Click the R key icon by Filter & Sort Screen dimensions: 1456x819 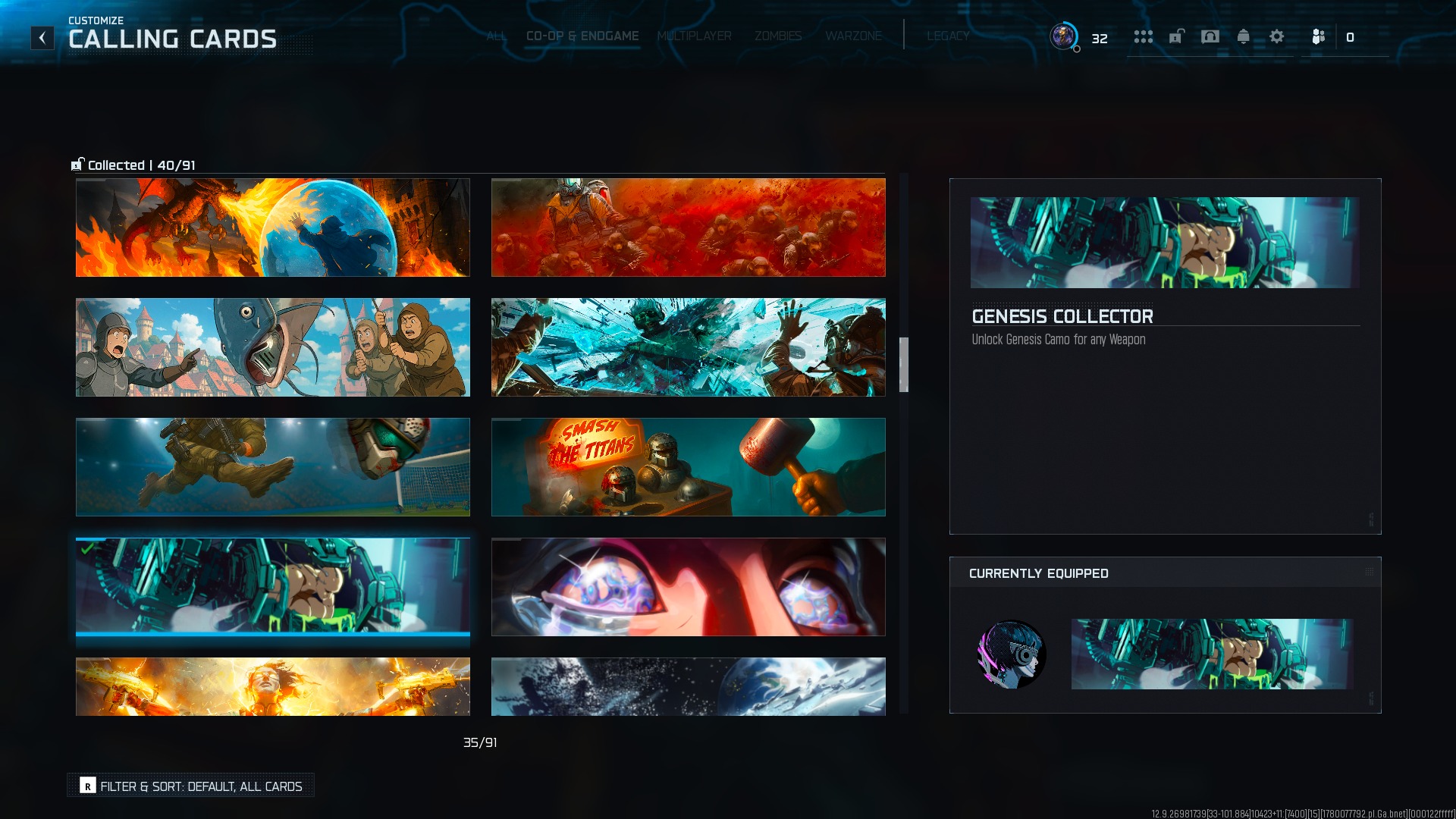pyautogui.click(x=88, y=786)
